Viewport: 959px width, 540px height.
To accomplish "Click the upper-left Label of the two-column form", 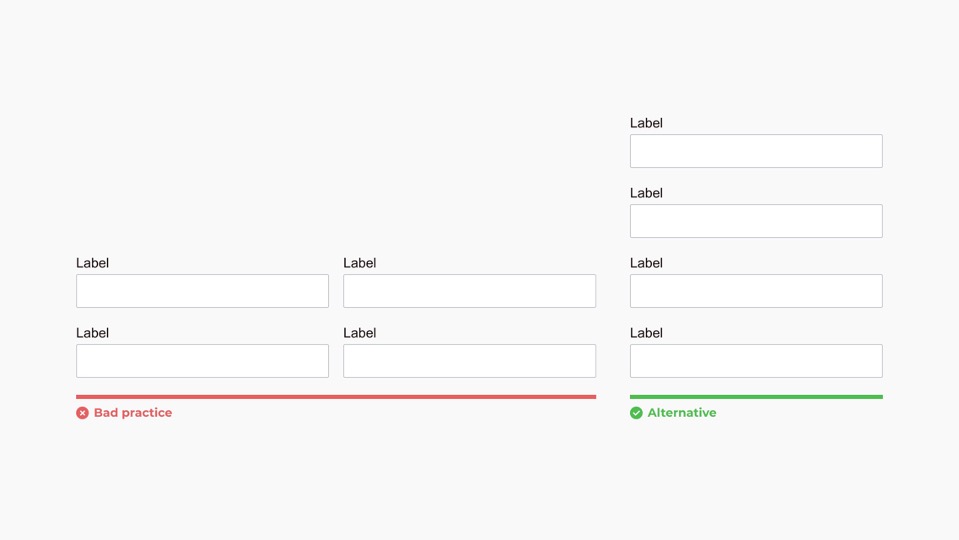I will tap(92, 263).
